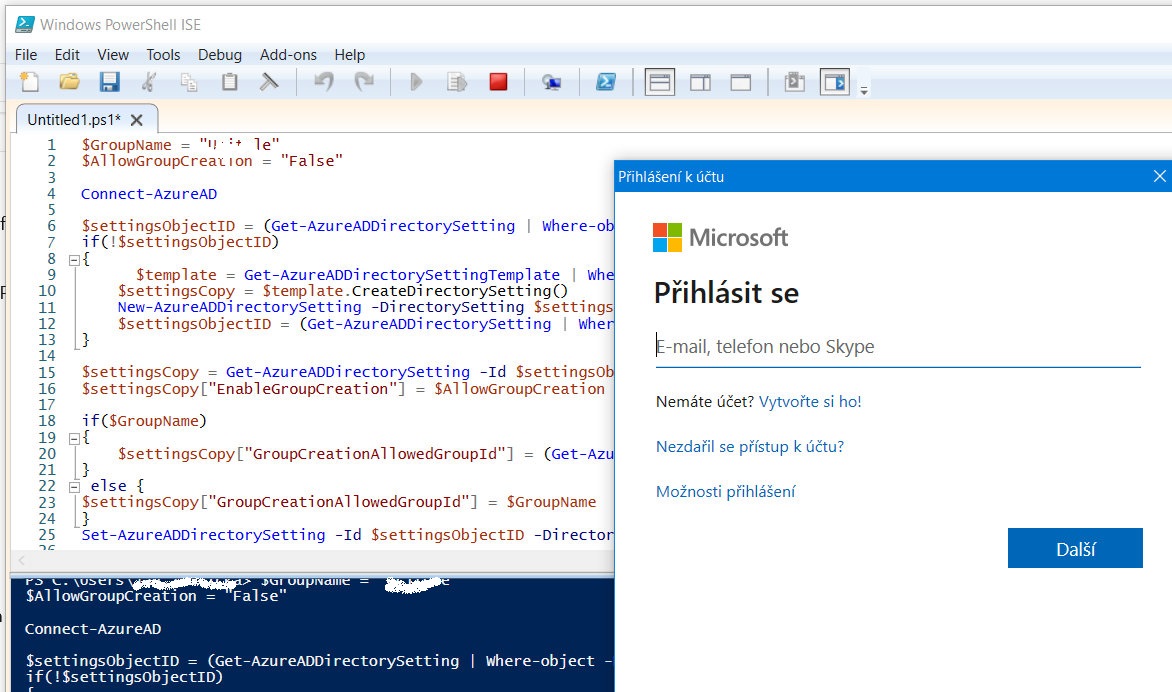Click line 25 Set-AzureADDirectorySetting in editor
Image resolution: width=1172 pixels, height=692 pixels.
347,535
